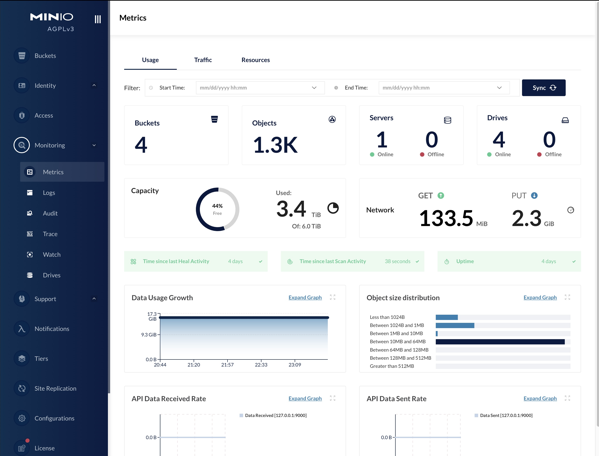This screenshot has height=456, width=599.
Task: Click the Support sidebar icon
Action: pyautogui.click(x=22, y=299)
